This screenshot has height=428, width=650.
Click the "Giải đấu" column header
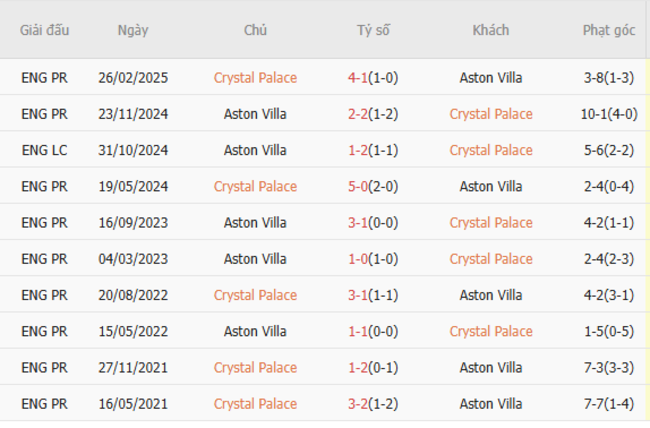click(x=45, y=30)
